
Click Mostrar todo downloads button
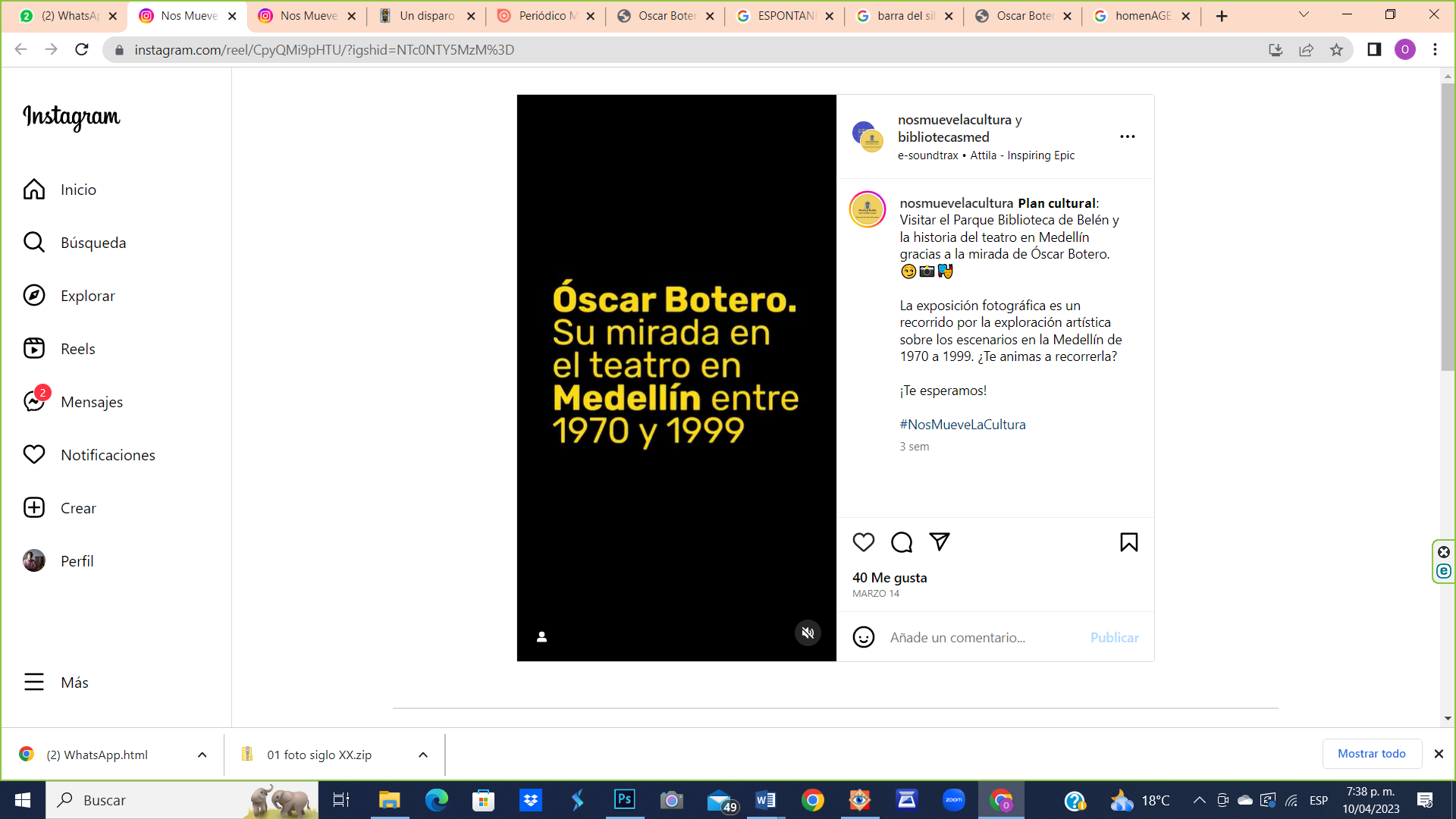click(1371, 754)
